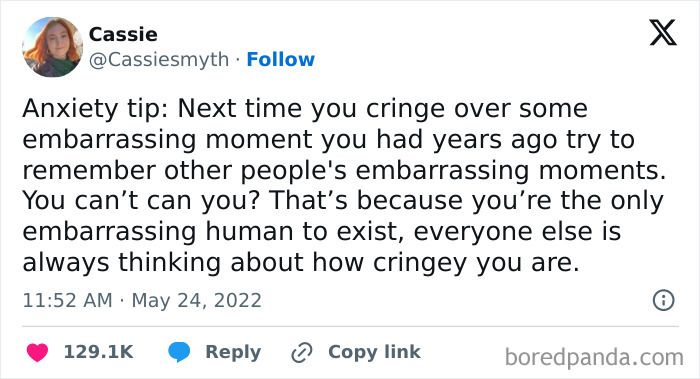Click the 129.1K like count
The height and width of the screenshot is (379, 700).
99,352
